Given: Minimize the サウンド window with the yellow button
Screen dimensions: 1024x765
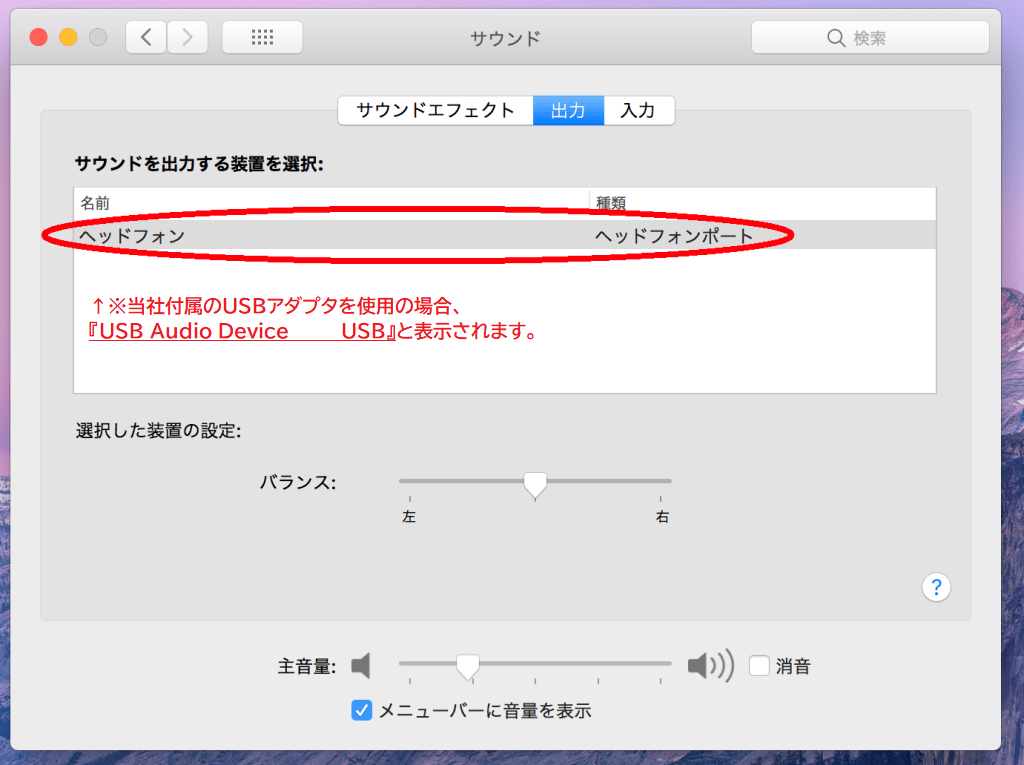Looking at the screenshot, I should (69, 37).
